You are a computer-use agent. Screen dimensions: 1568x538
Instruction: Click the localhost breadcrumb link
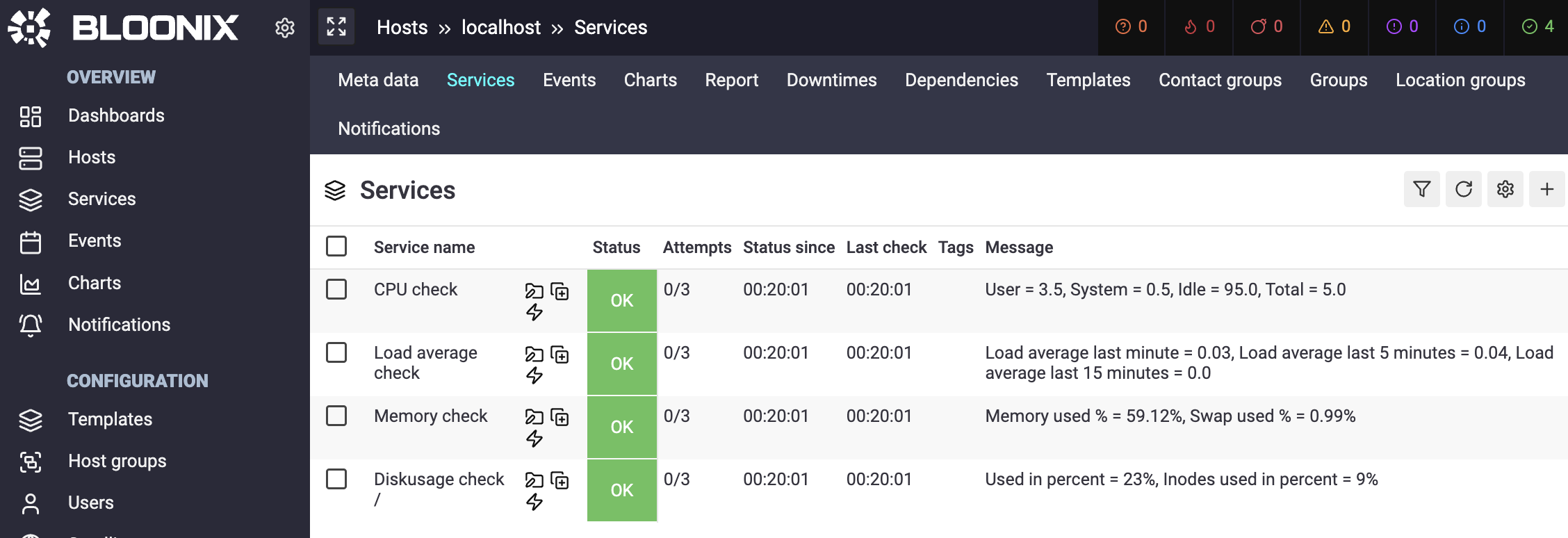click(501, 27)
